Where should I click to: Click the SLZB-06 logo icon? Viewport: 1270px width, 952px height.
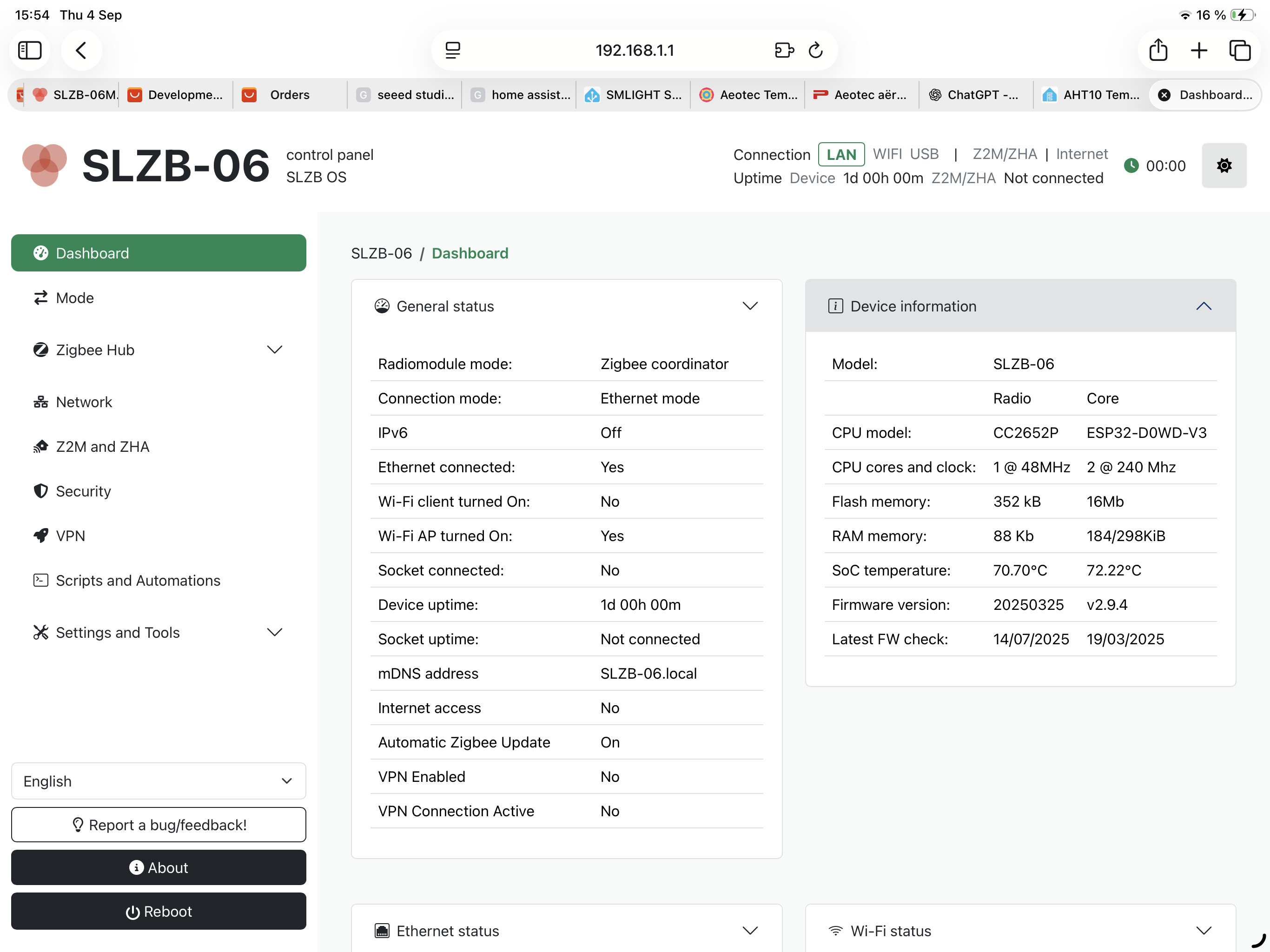coord(44,165)
